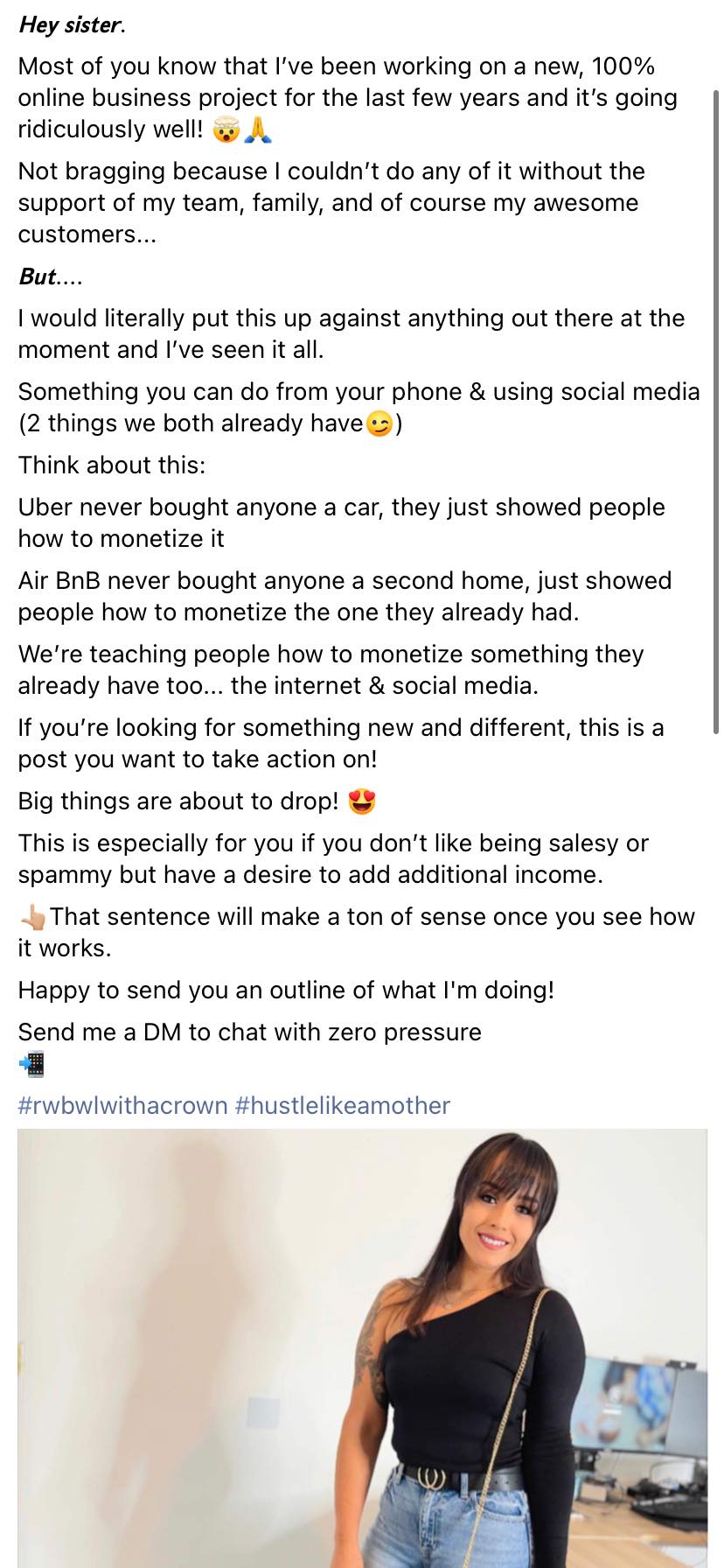Open the #rwbwlwithacrown hashtag

pyautogui.click(x=122, y=1105)
